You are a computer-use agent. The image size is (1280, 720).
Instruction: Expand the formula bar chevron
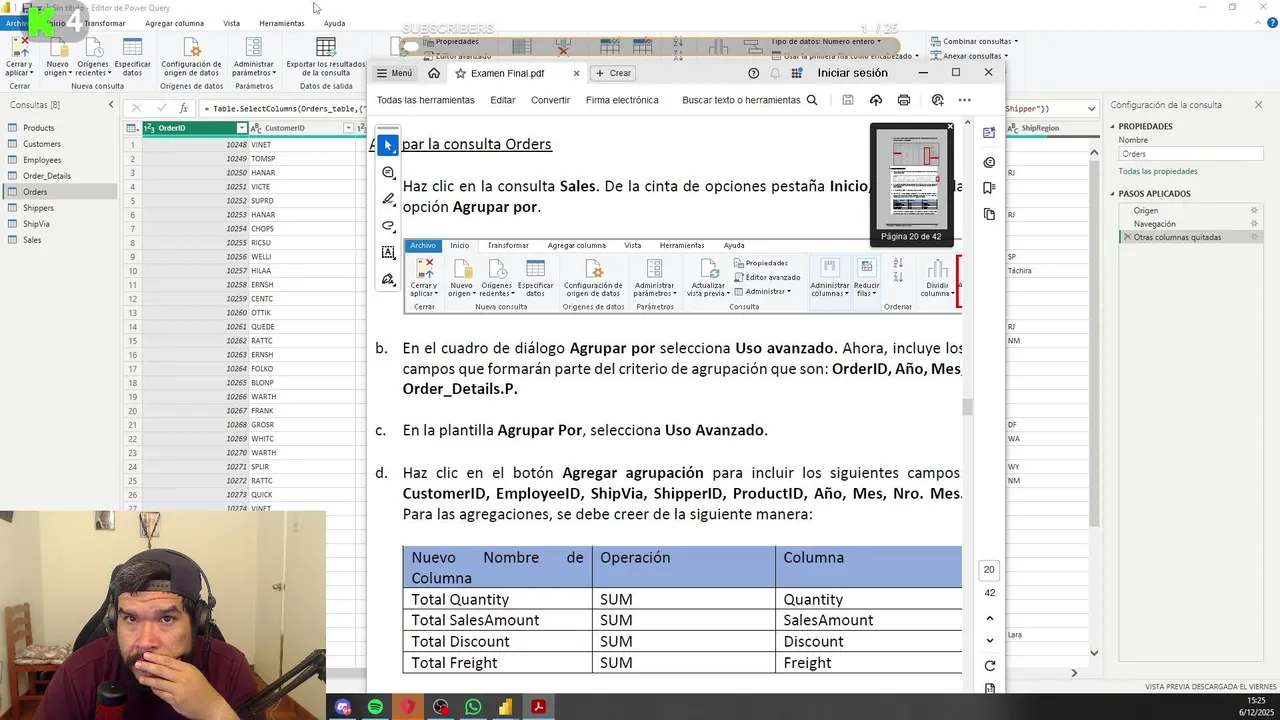1090,108
